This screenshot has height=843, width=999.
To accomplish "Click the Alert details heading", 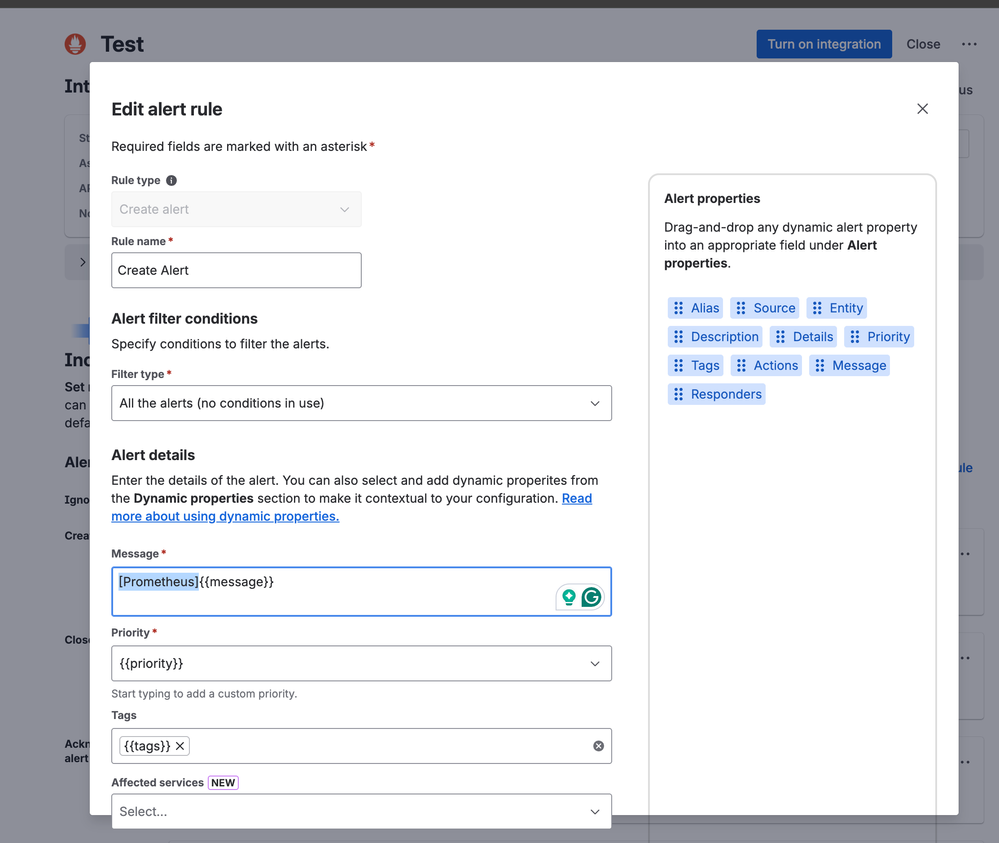I will pos(153,455).
